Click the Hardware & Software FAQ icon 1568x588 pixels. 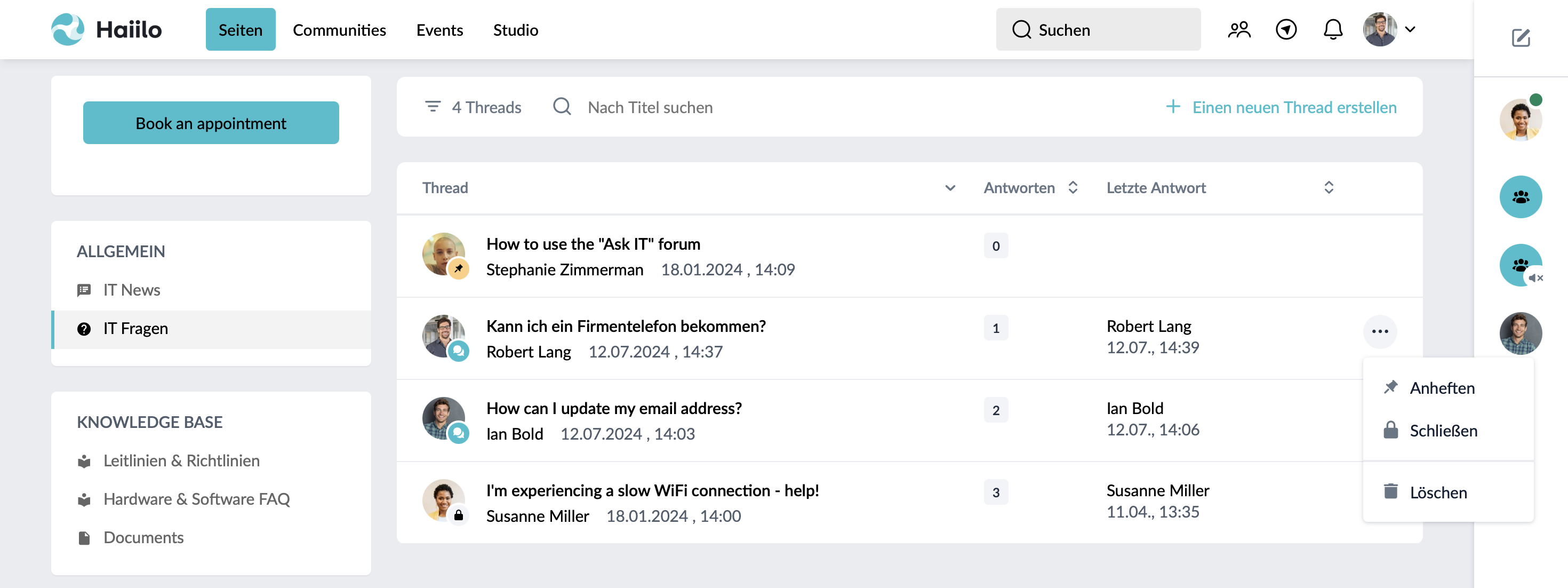84,500
